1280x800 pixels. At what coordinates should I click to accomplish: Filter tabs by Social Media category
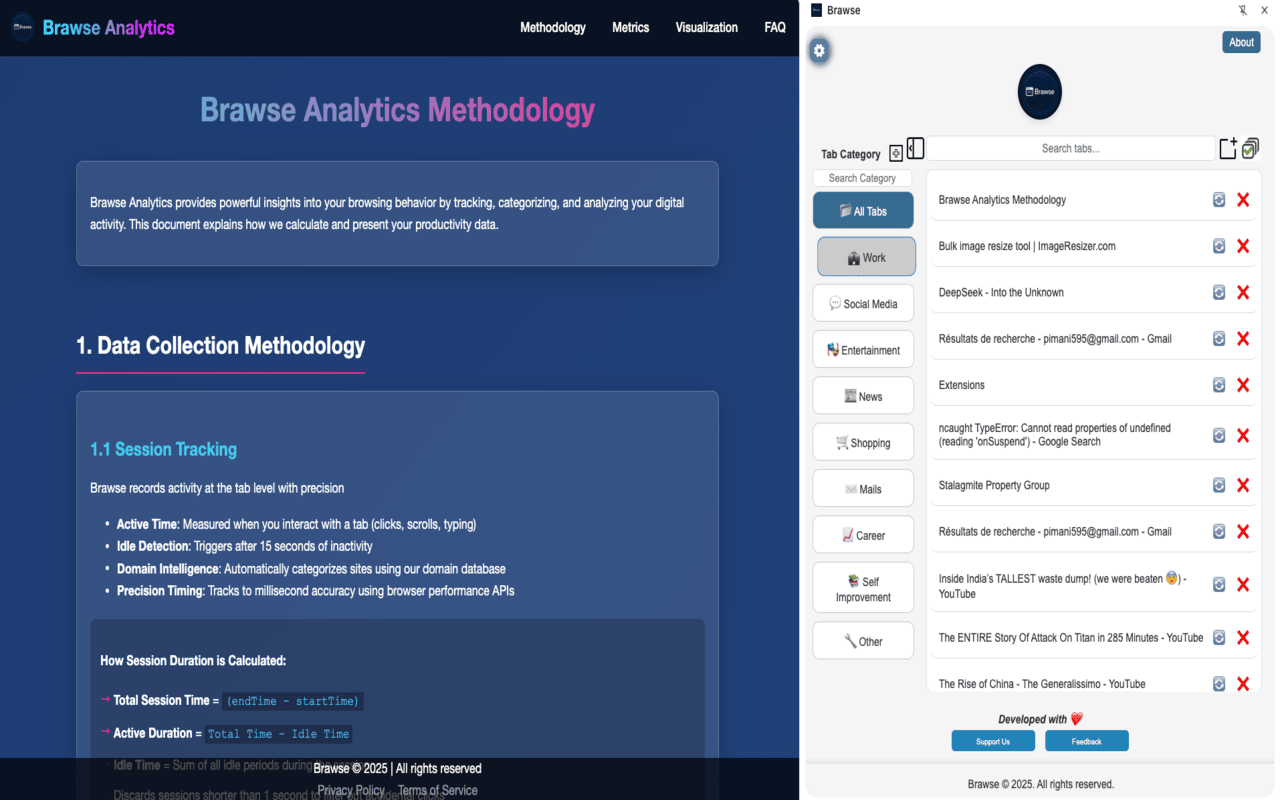coord(863,303)
